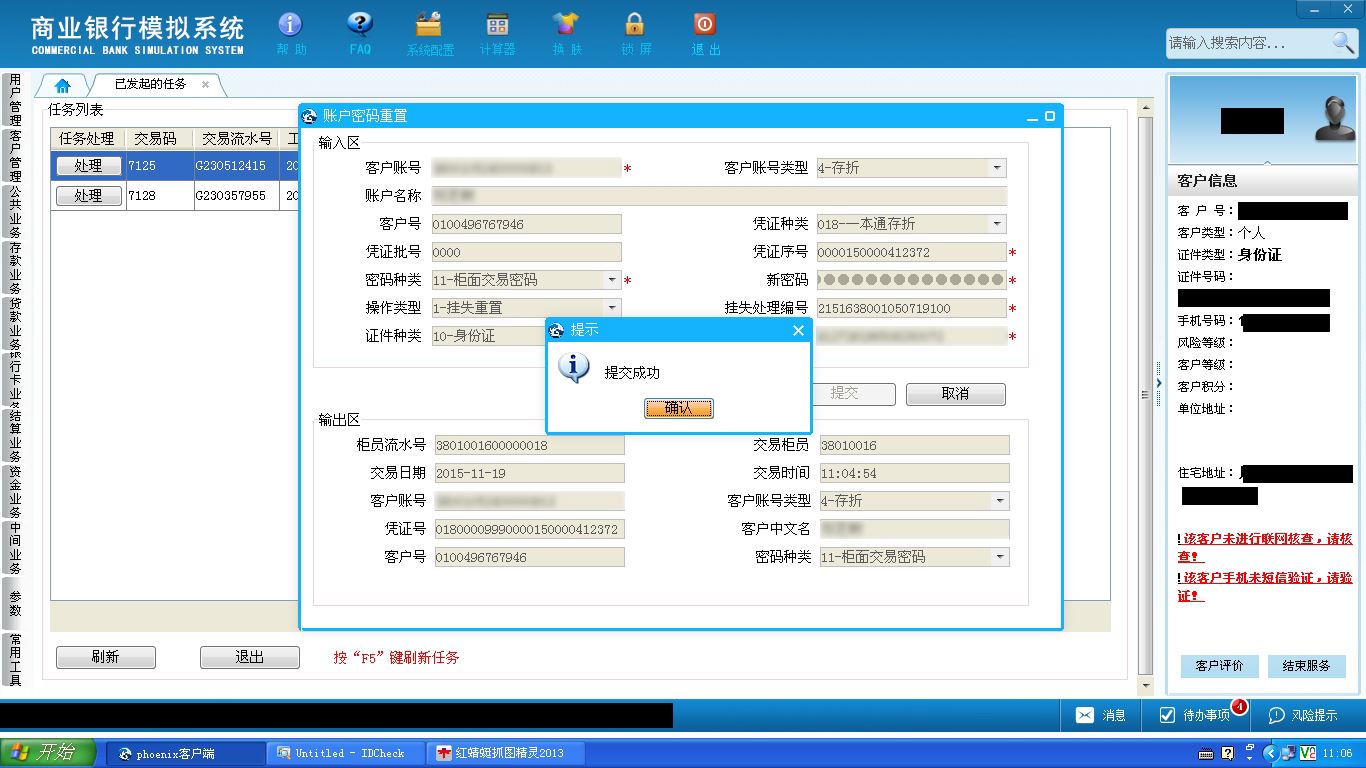The width and height of the screenshot is (1366, 768).
Task: Click the 客户评价 button
Action: coord(1219,666)
